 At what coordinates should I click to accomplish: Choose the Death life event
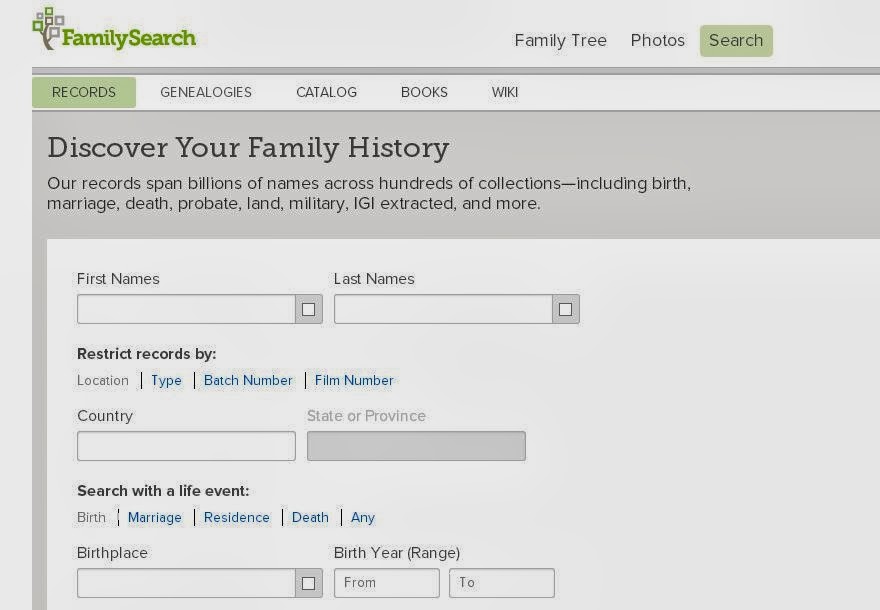(310, 517)
